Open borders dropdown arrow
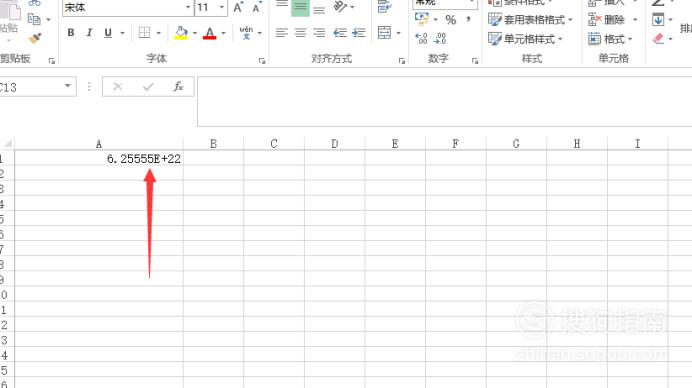This screenshot has height=388, width=692. [x=159, y=33]
